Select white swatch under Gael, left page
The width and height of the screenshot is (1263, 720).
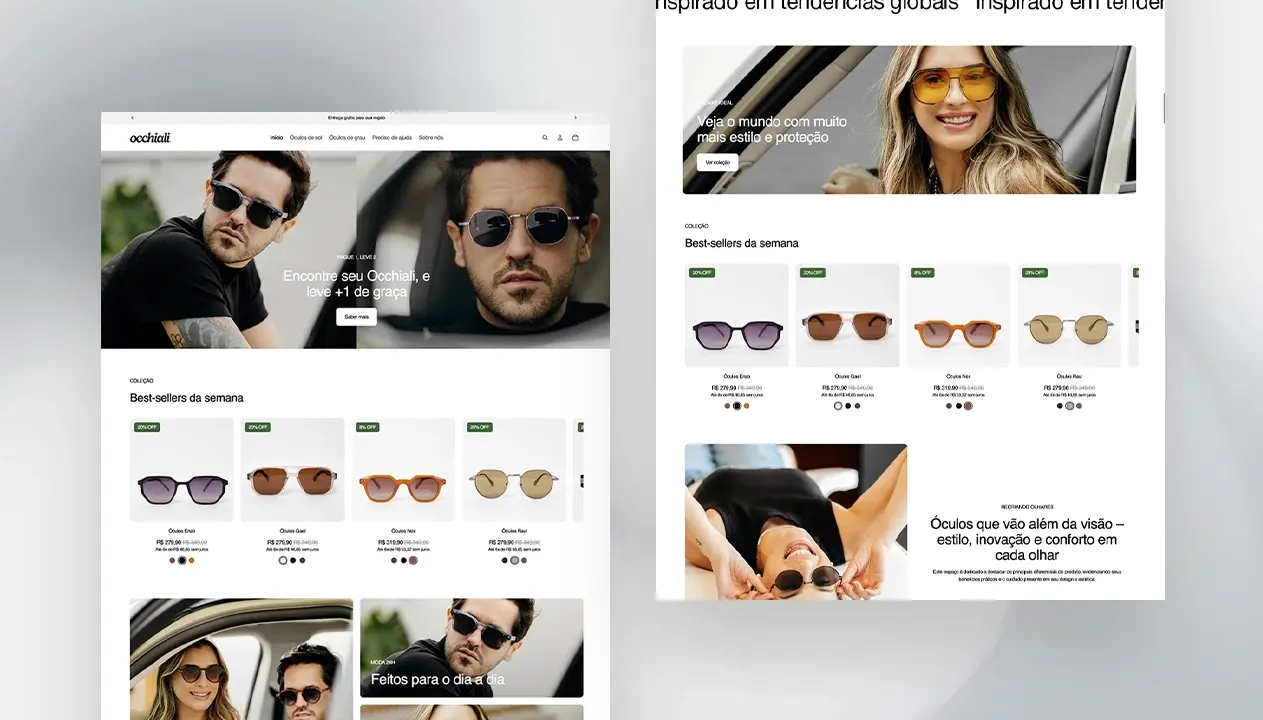tap(283, 561)
